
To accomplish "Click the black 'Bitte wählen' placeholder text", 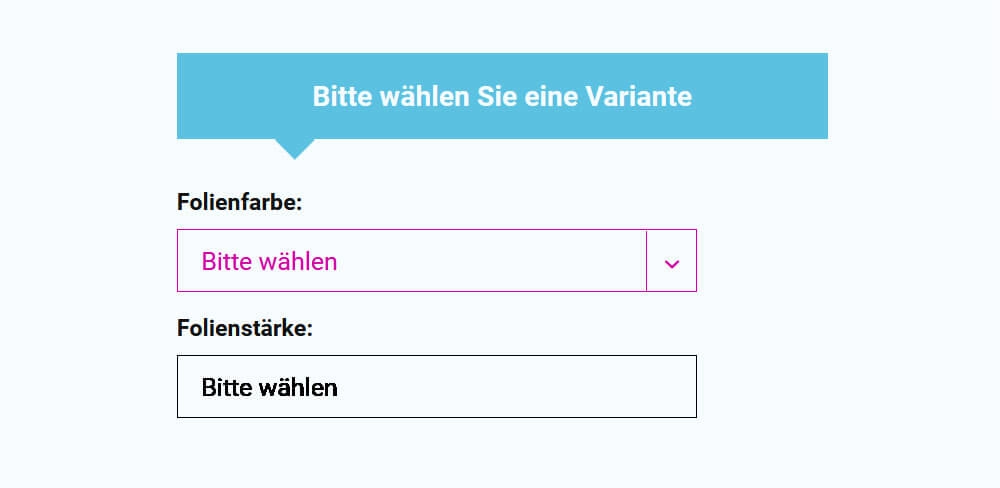I will point(269,387).
